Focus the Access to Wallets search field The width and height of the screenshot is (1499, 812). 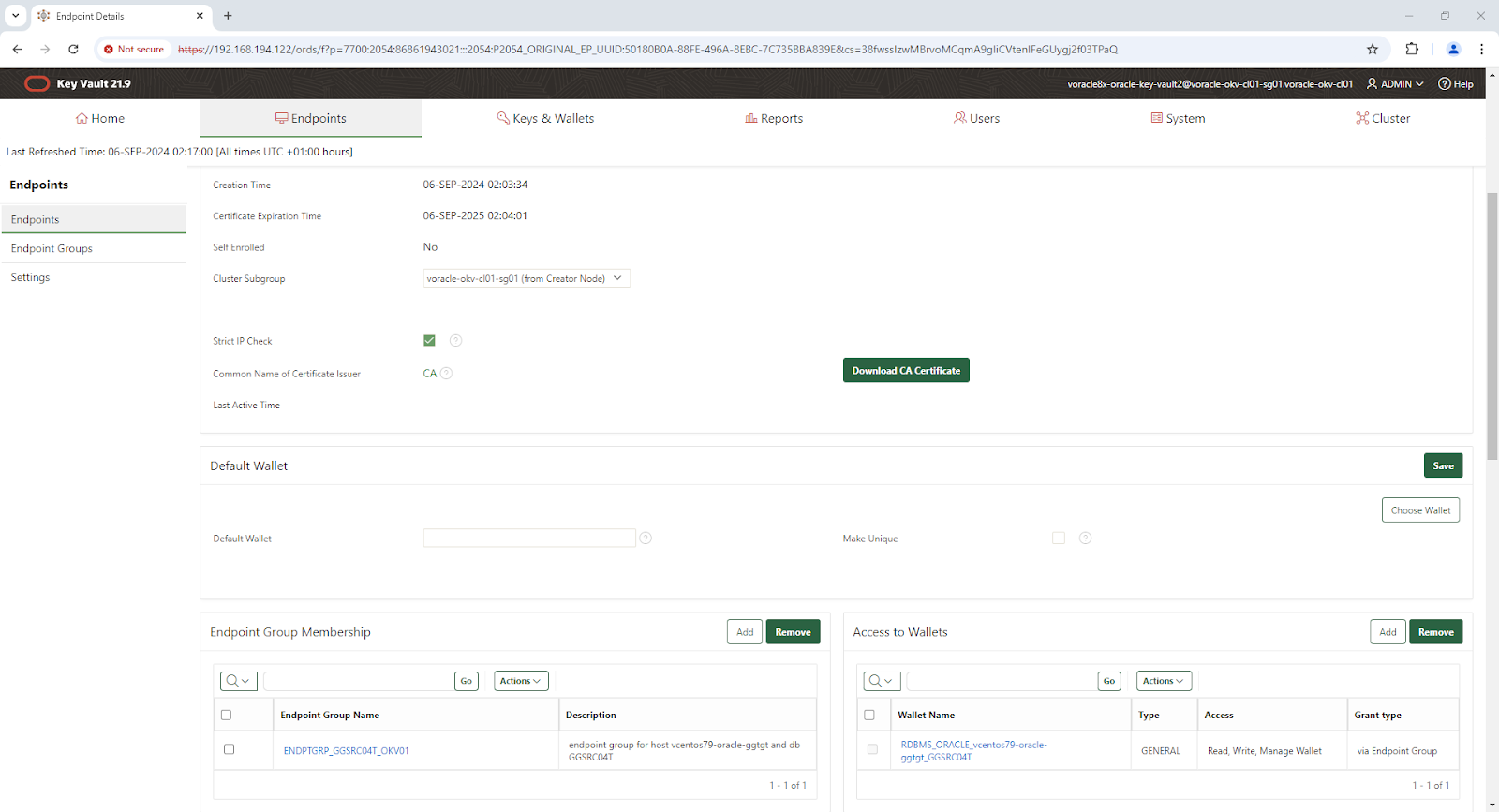point(1002,681)
